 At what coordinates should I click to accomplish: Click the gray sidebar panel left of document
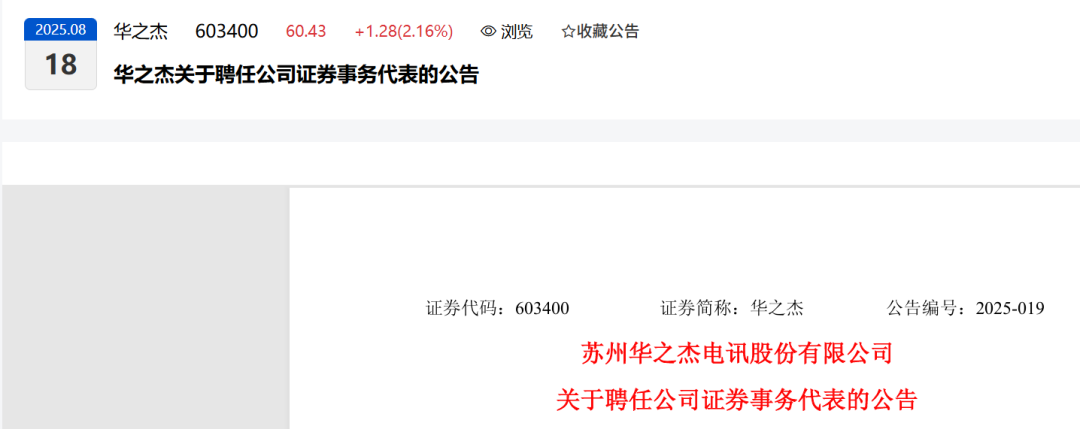pos(145,308)
